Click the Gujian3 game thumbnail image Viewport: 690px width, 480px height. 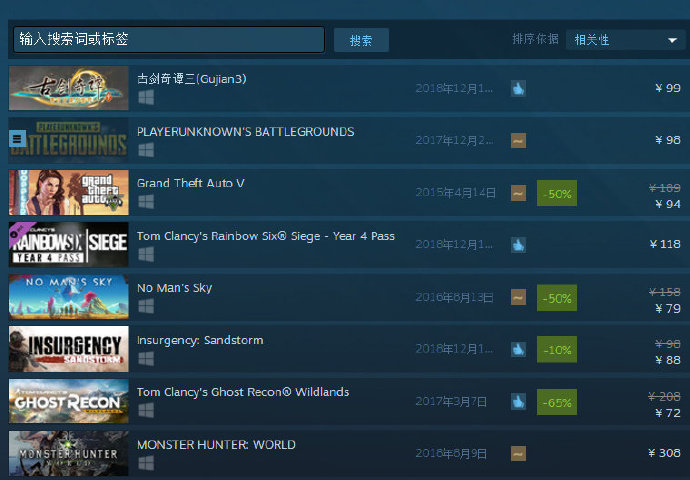tap(69, 88)
